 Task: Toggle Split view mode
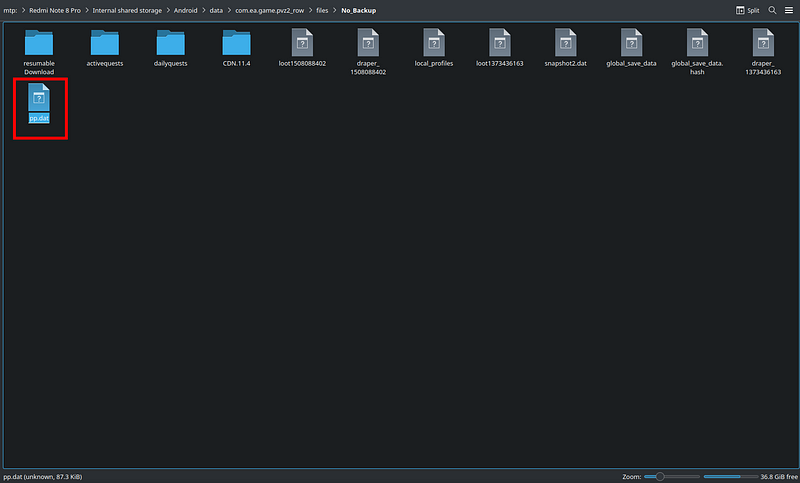(747, 10)
